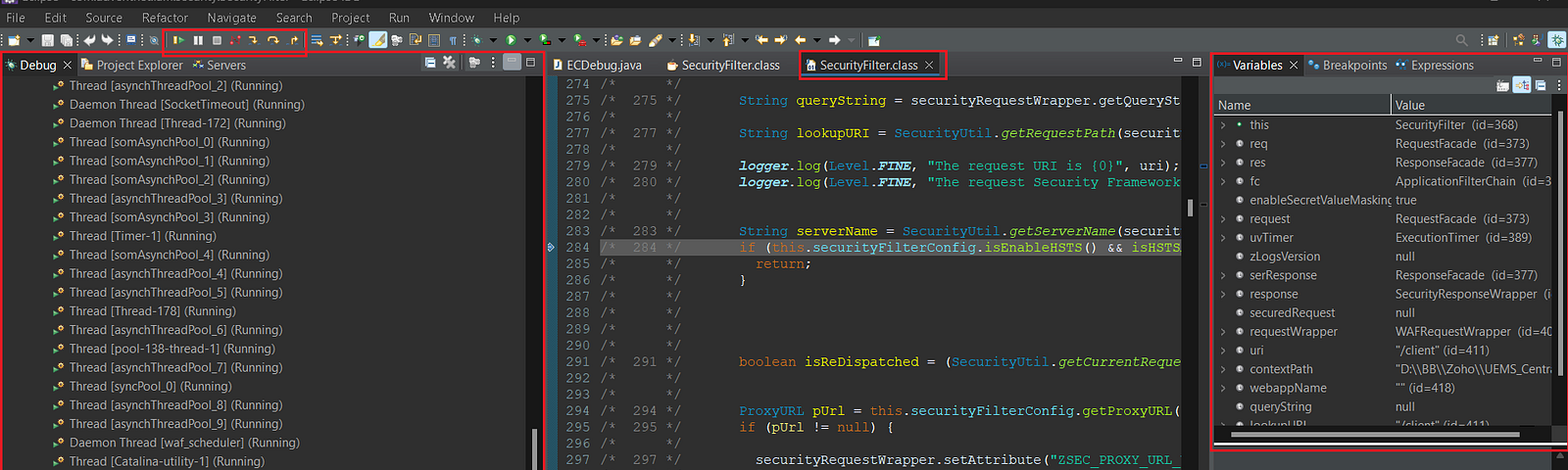Expand the 'uvTimer' variable

(x=1222, y=238)
